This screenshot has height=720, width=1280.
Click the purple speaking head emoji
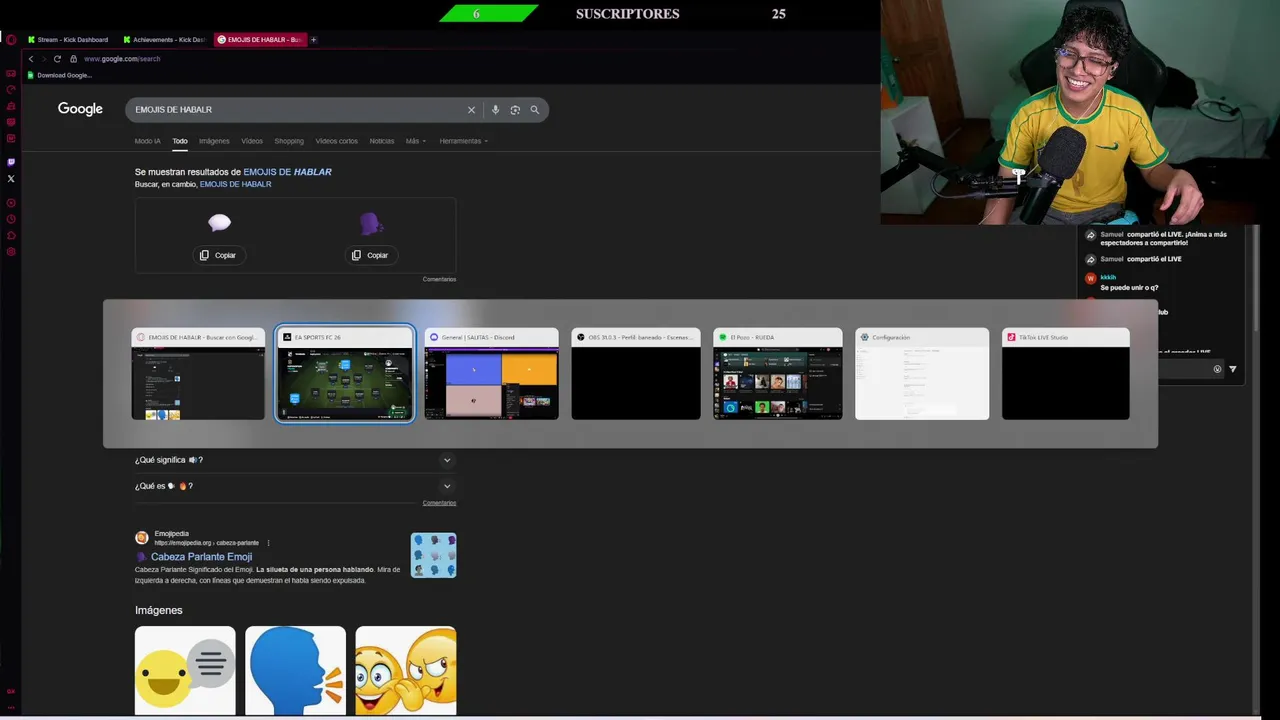(371, 223)
